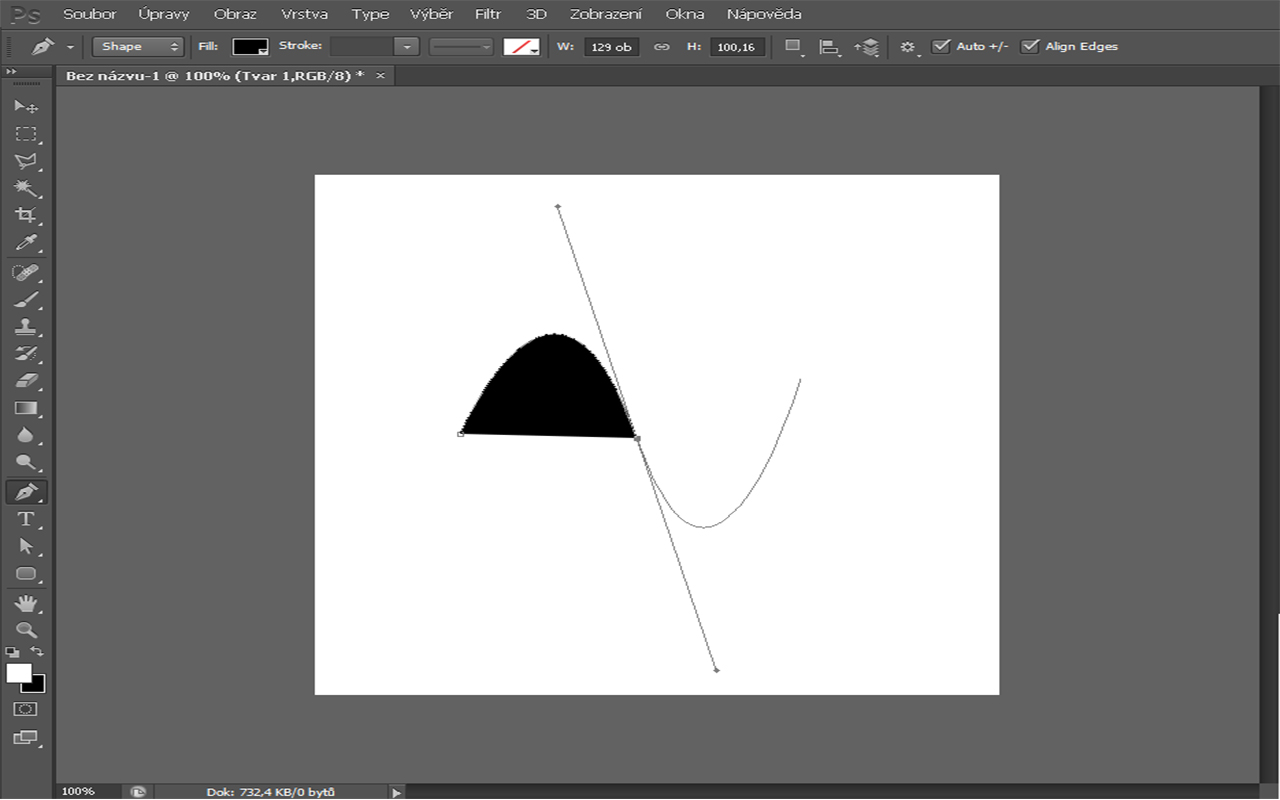Disable the Auto +/- checkbox
Viewport: 1280px width, 800px height.
[940, 46]
